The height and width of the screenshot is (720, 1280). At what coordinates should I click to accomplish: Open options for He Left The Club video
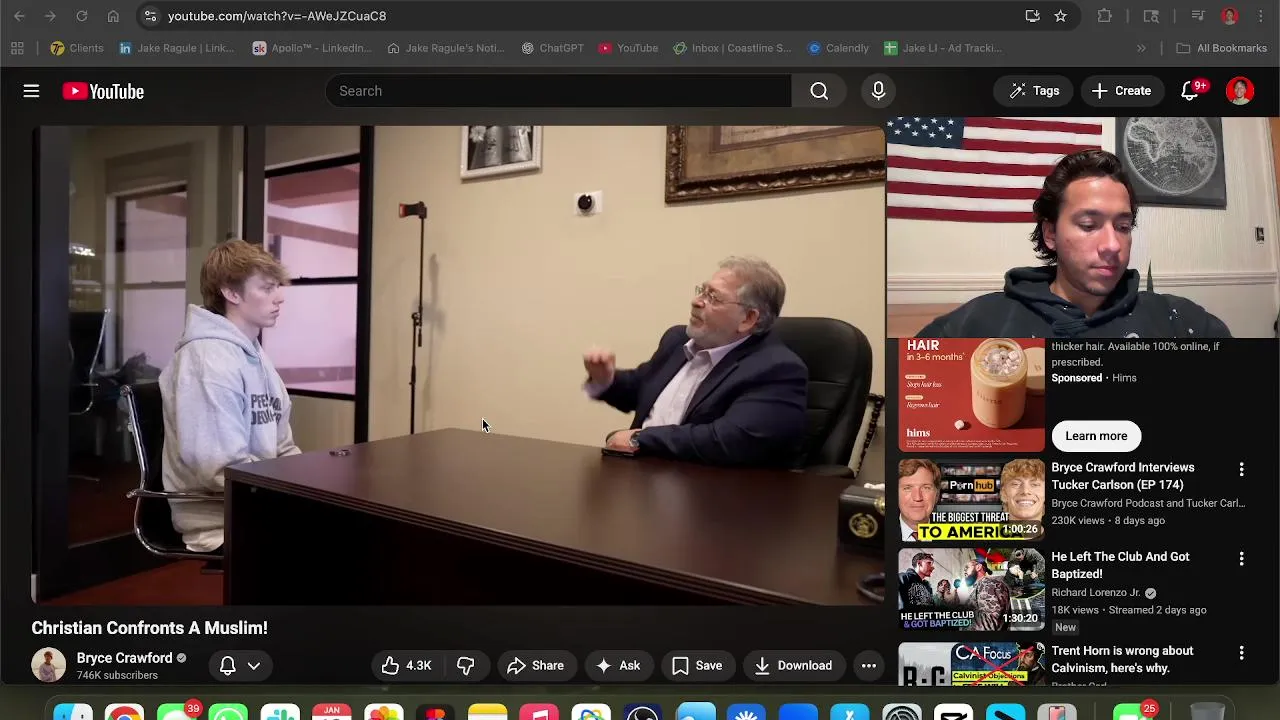coord(1241,559)
